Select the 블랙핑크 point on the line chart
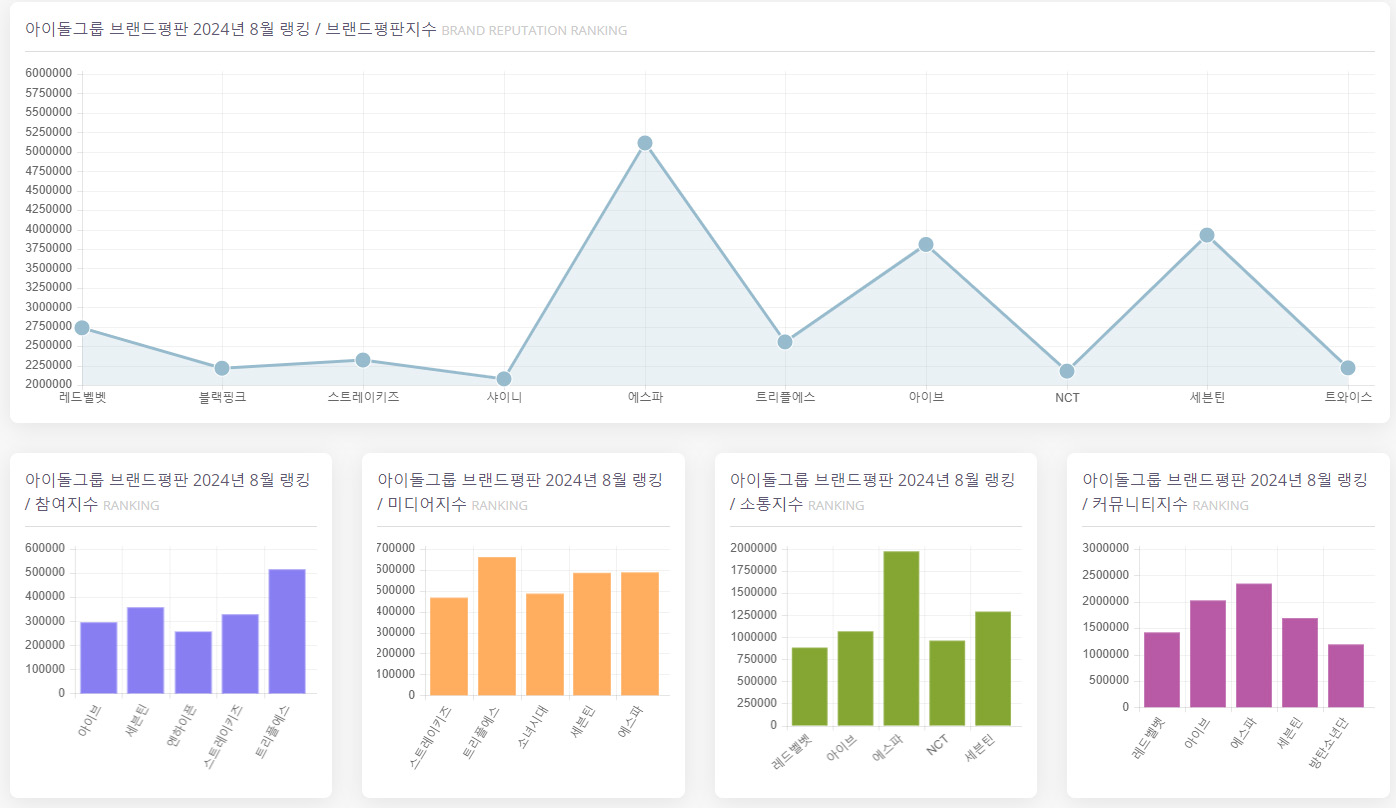1396x808 pixels. coord(222,369)
